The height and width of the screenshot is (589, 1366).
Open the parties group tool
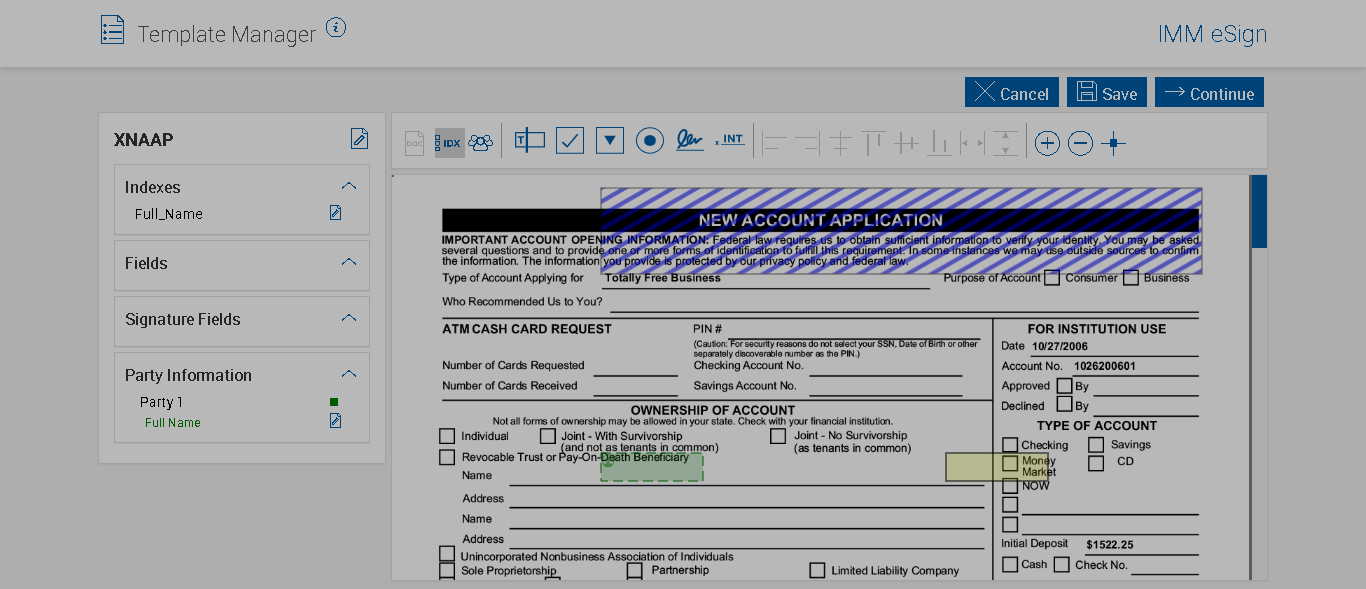click(x=481, y=142)
